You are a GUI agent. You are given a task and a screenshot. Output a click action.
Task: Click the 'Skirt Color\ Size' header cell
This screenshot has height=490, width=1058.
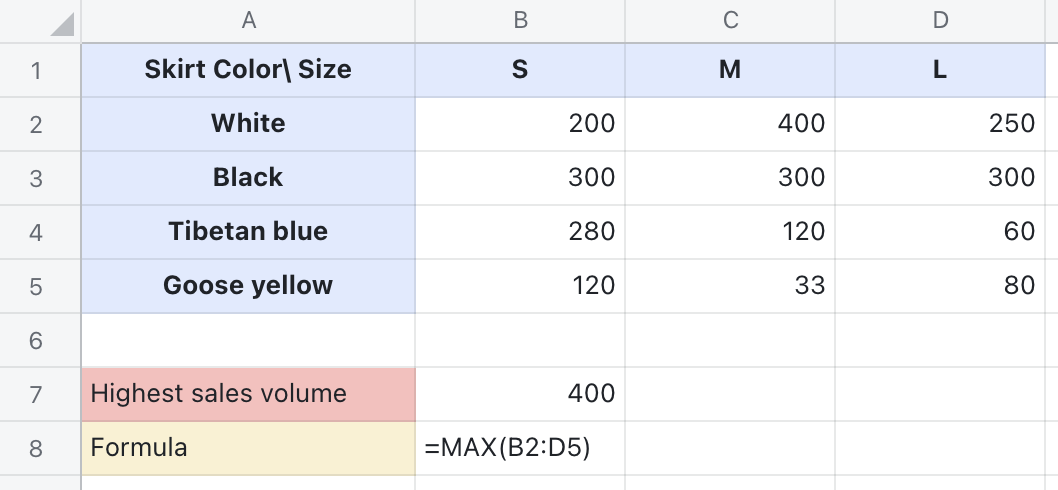[248, 70]
